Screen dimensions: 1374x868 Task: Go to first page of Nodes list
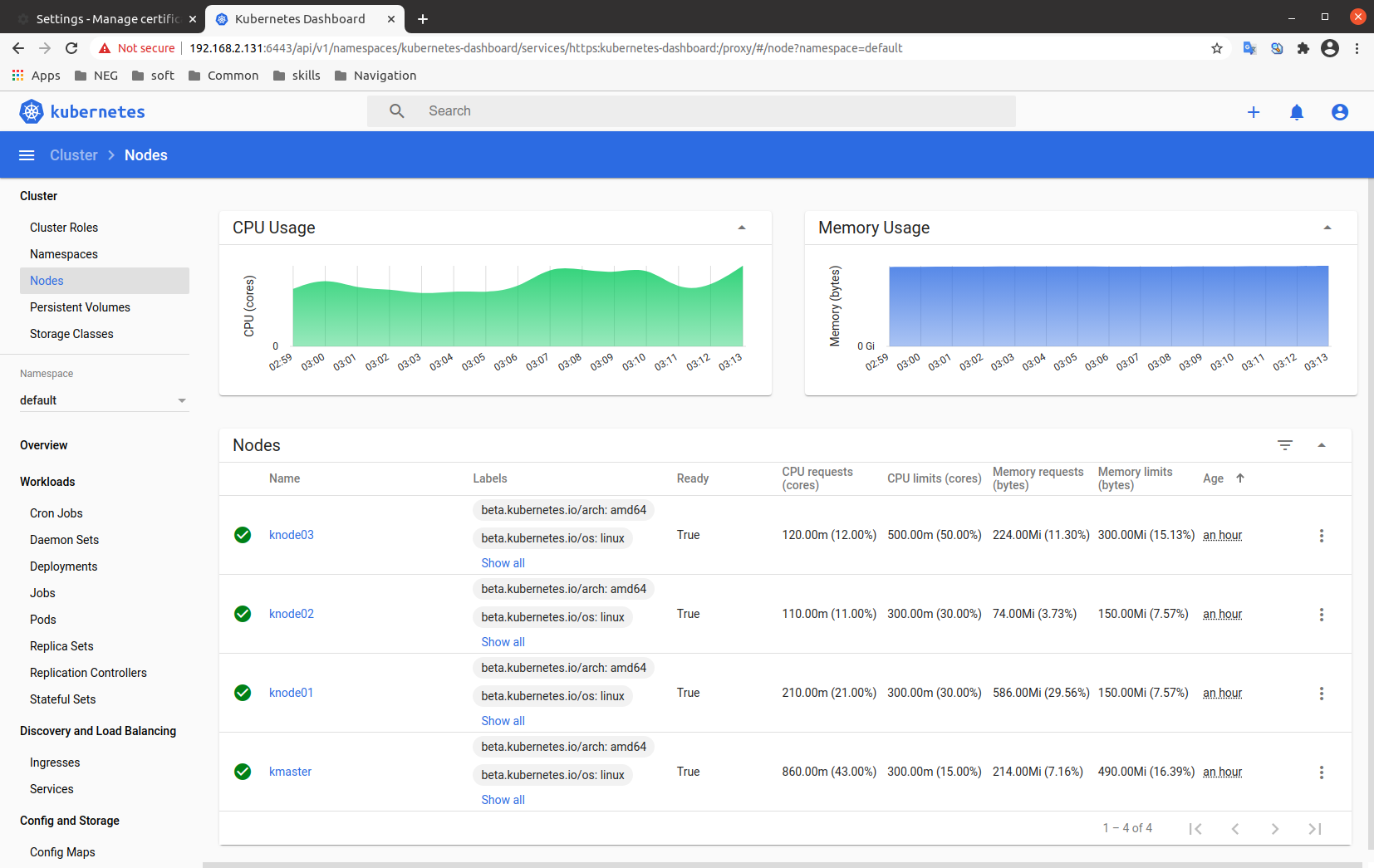1195,829
